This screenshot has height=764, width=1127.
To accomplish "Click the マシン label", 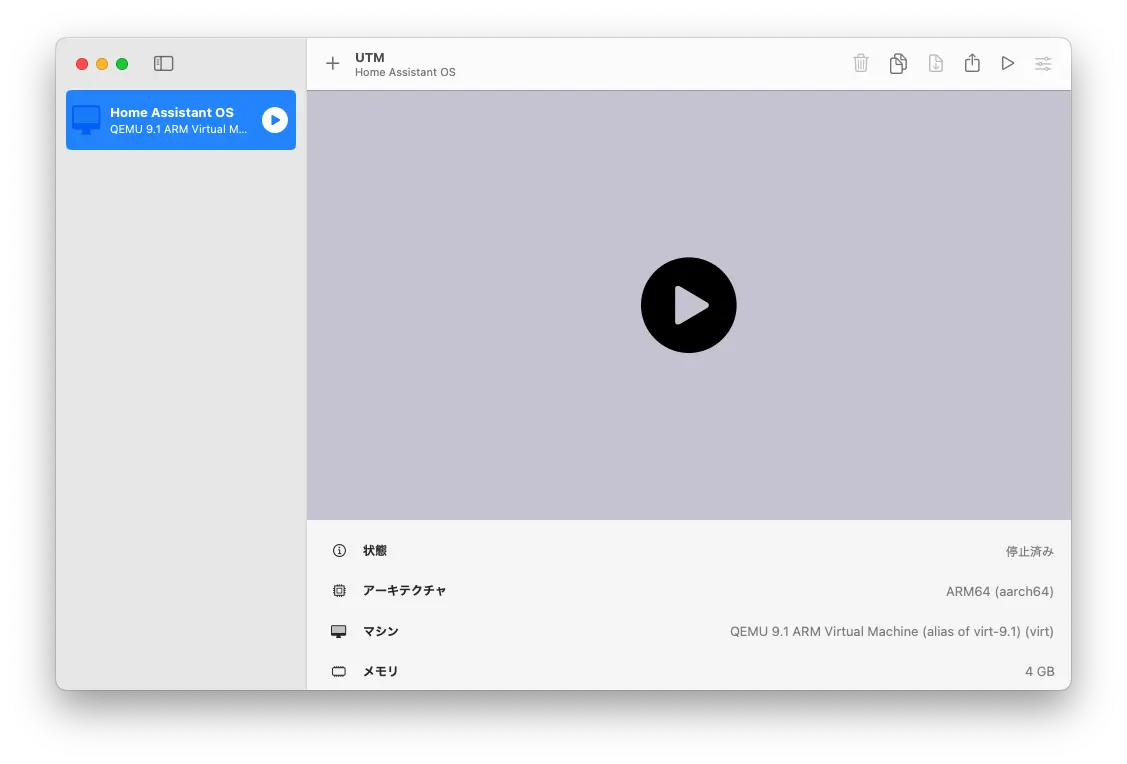I will [380, 631].
